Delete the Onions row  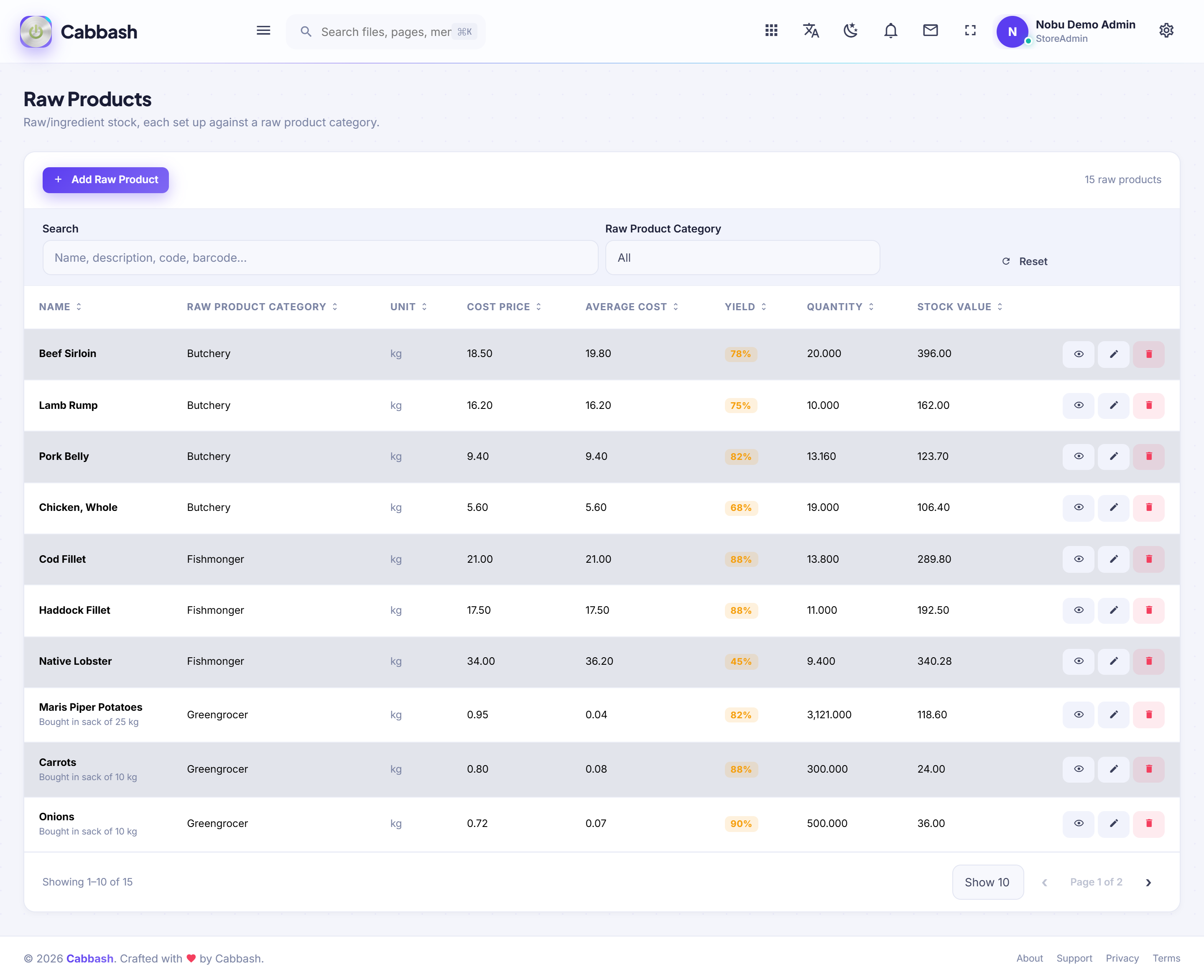1149,824
